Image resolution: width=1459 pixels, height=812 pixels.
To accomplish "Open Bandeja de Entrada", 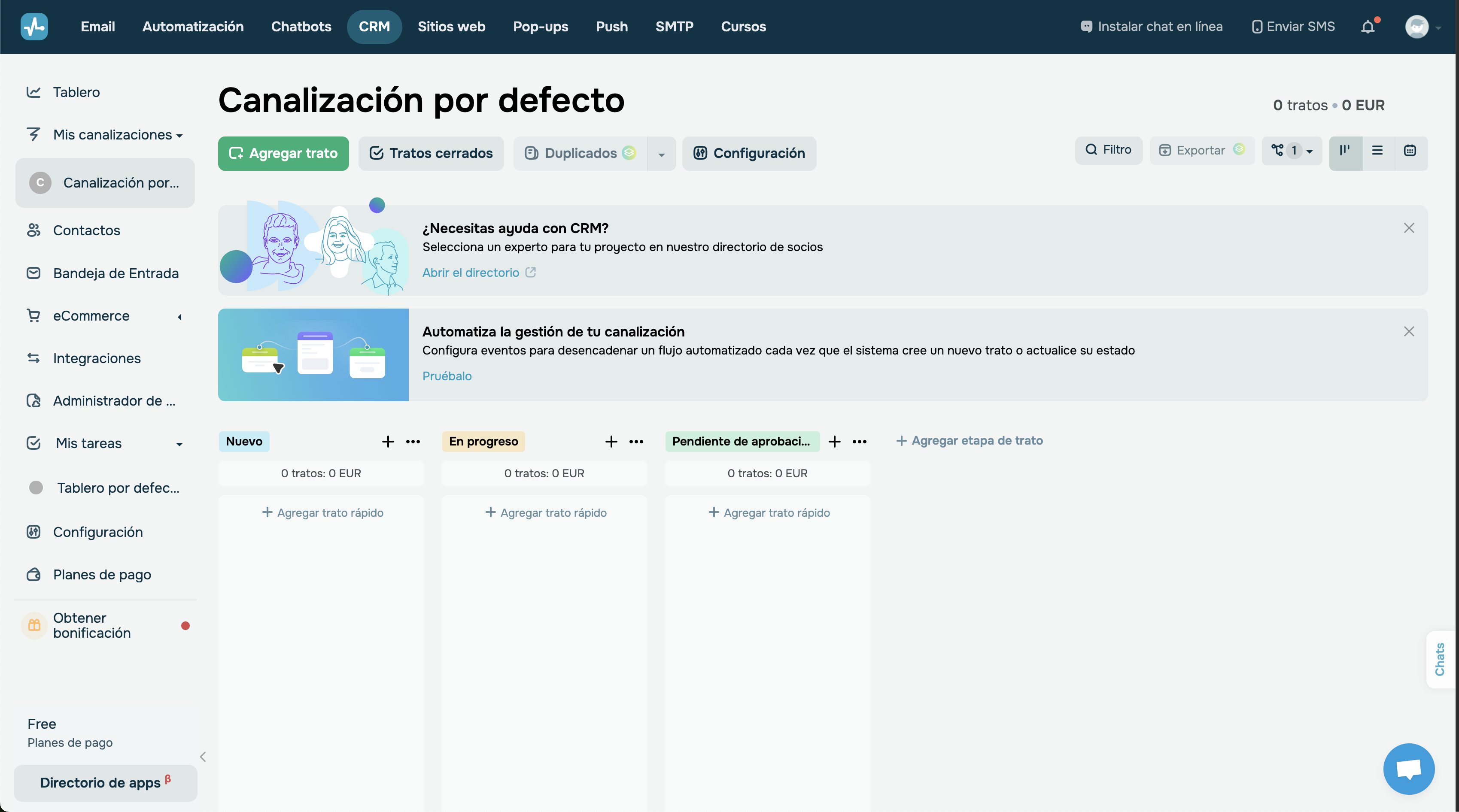I will coord(116,273).
